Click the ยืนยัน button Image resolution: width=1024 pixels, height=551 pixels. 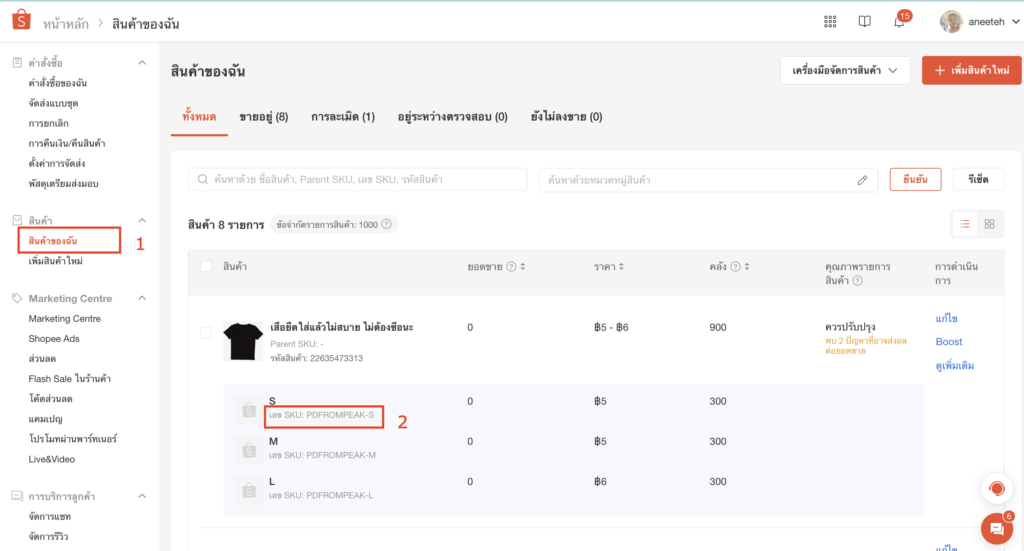(915, 180)
